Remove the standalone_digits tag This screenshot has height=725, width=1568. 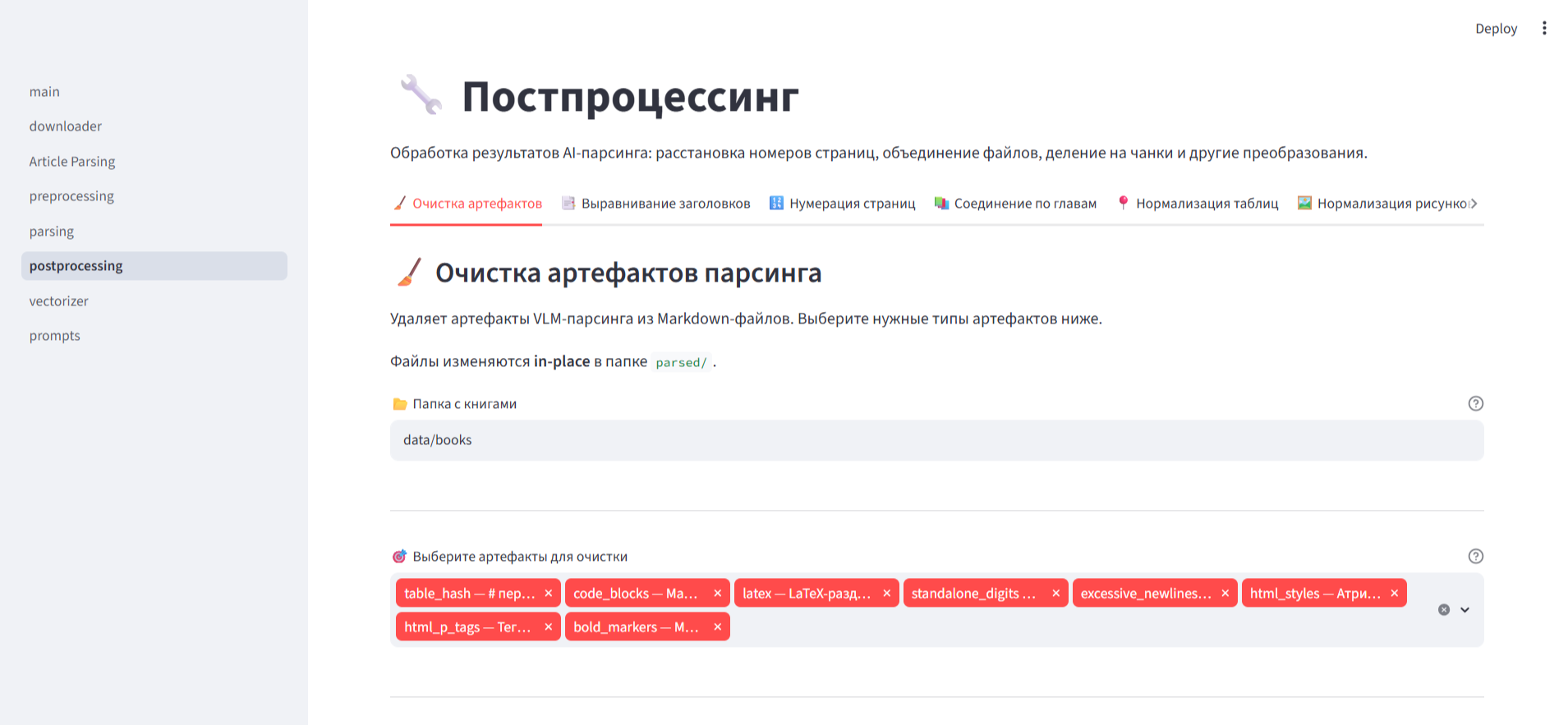(1056, 593)
